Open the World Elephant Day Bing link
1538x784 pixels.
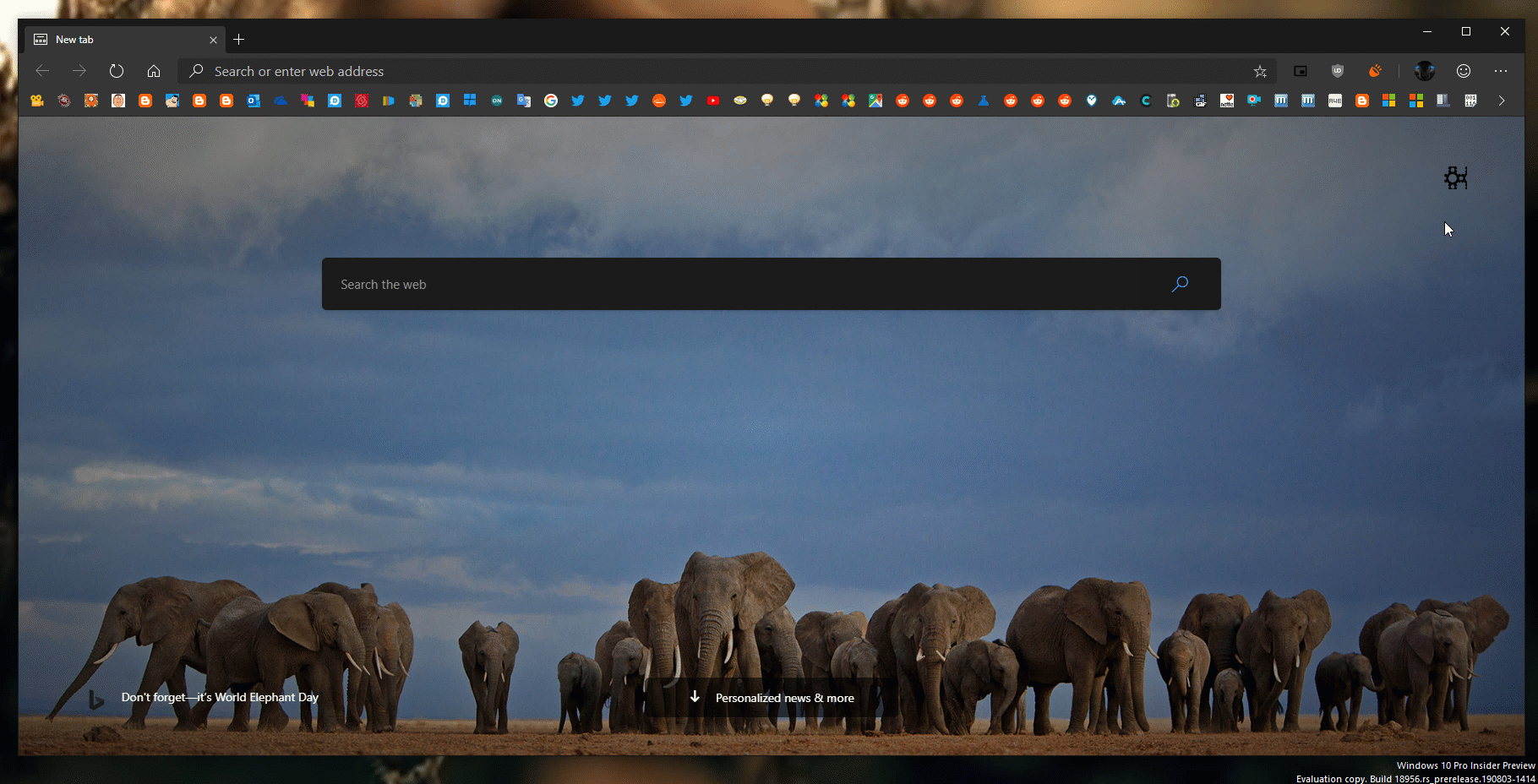[220, 697]
